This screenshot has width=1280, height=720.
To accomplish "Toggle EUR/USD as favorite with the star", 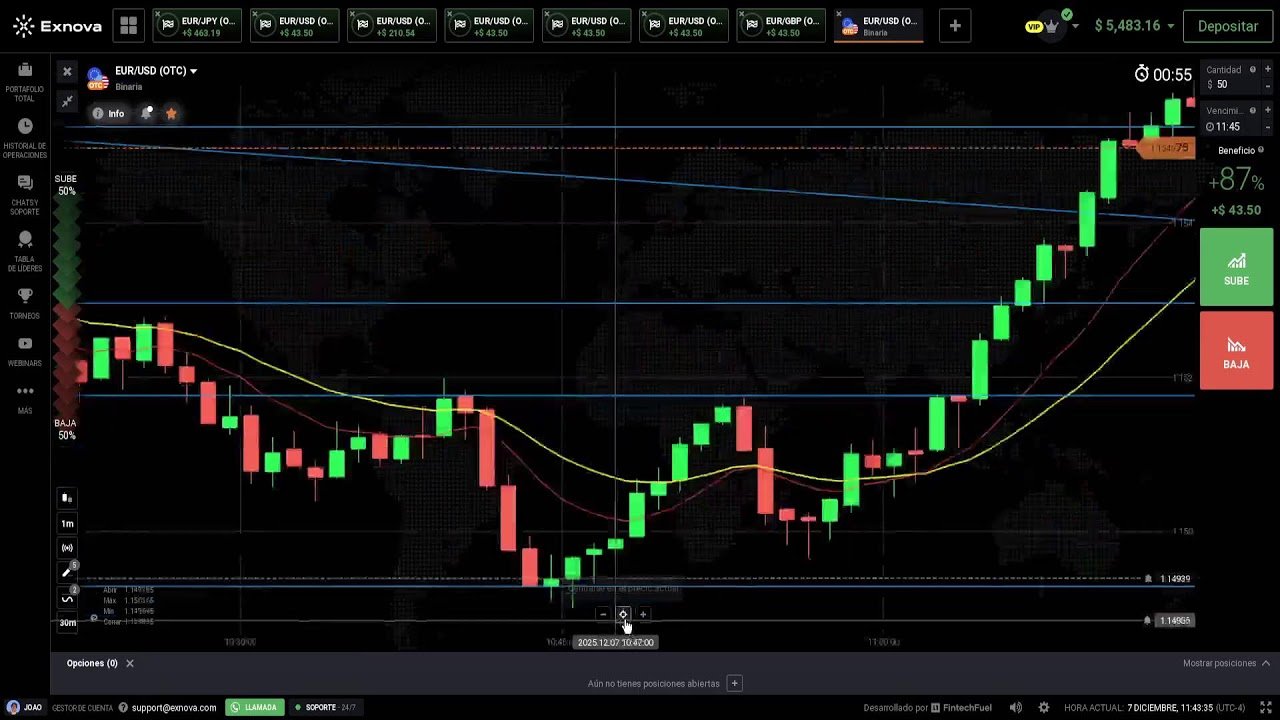I will tap(171, 114).
